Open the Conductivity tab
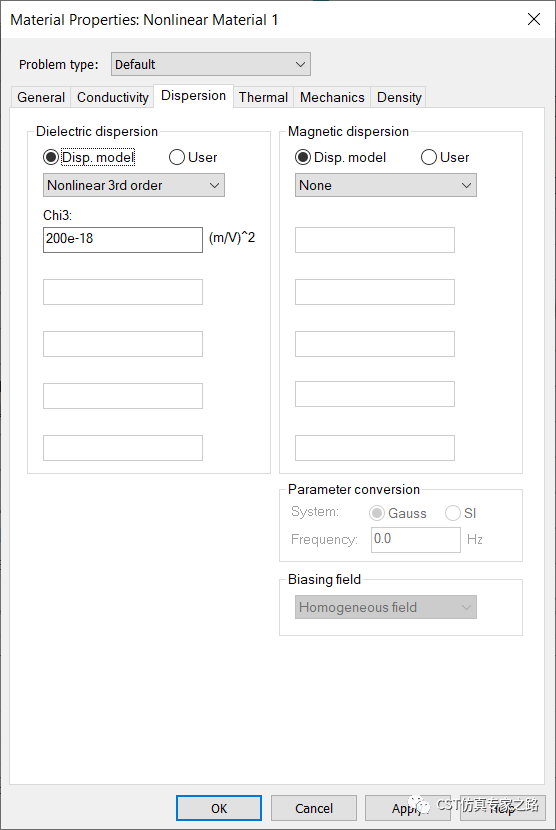Viewport: 556px width, 830px height. click(x=113, y=97)
